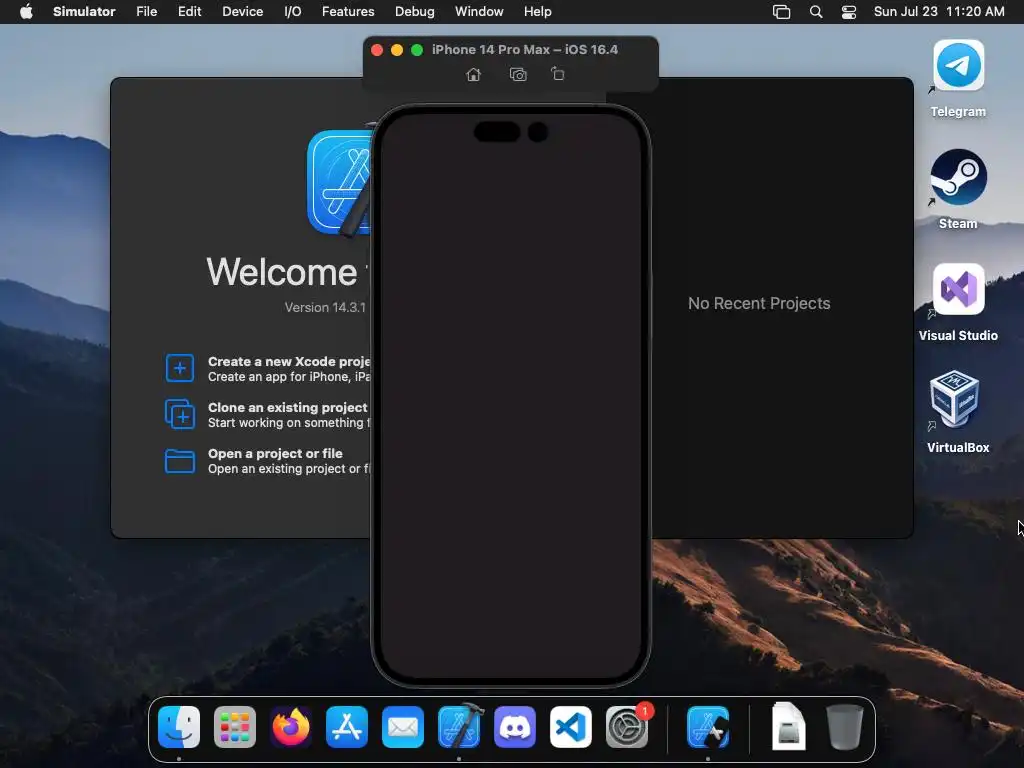Open Launchpad from the Dock
Viewport: 1024px width, 768px height.
235,727
